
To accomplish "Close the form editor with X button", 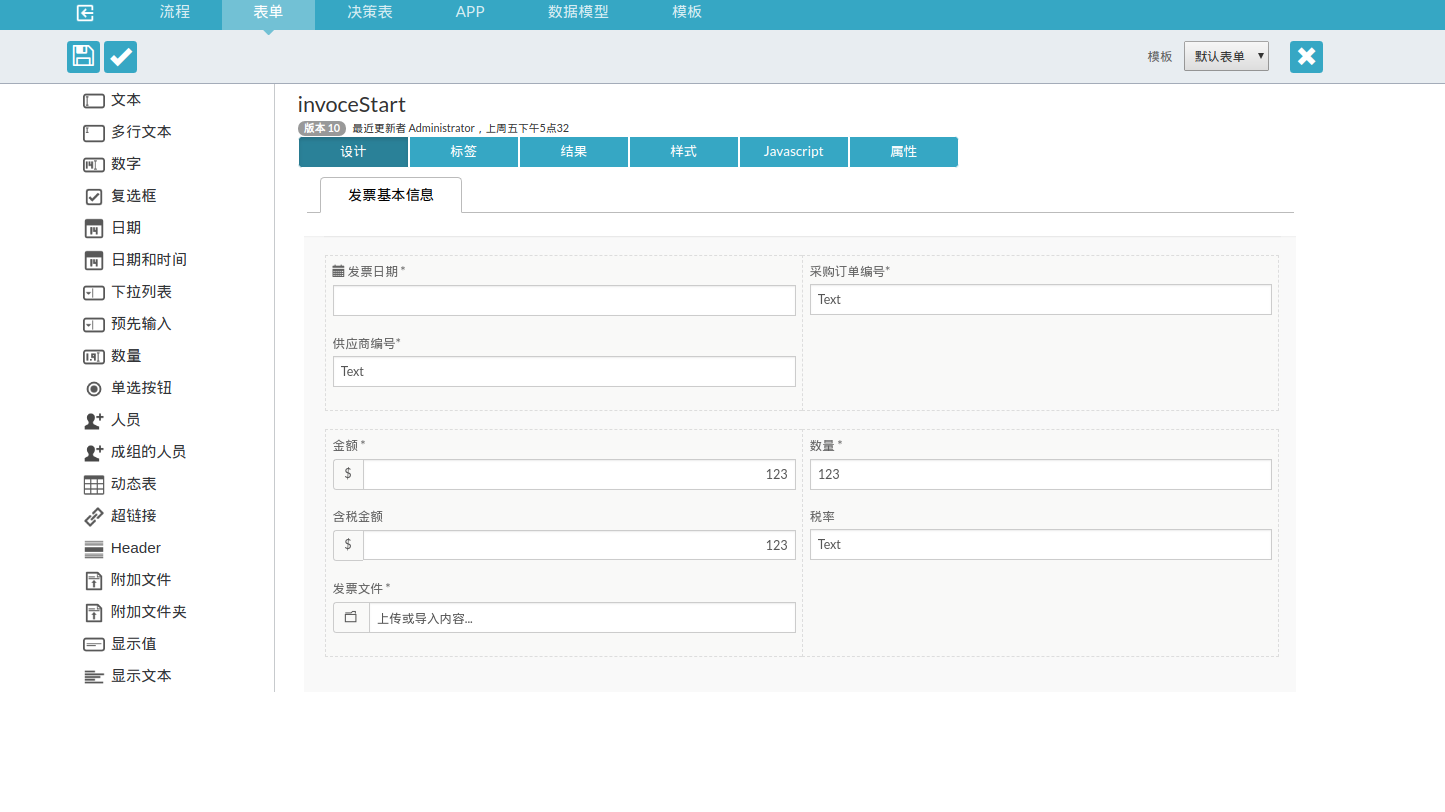I will [x=1306, y=57].
